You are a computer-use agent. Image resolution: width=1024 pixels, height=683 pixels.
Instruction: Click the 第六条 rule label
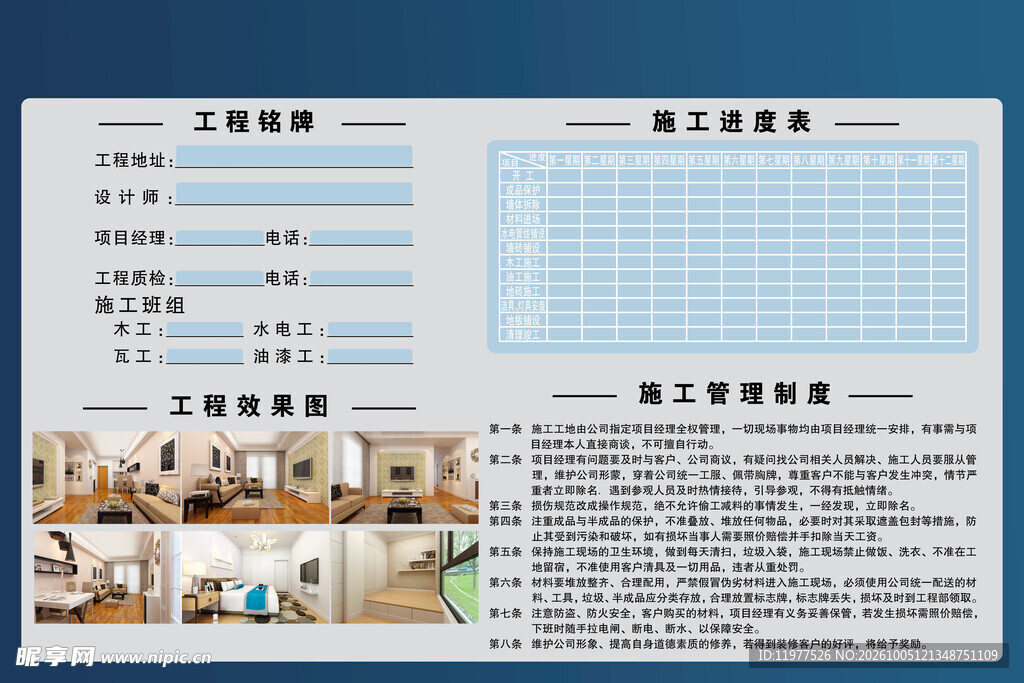[x=506, y=582]
